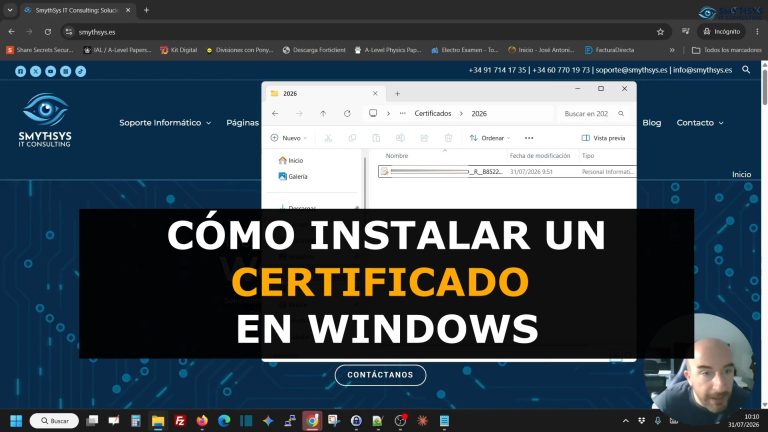Go back in File Explorer
Screen dimensions: 768x432
(275, 113)
